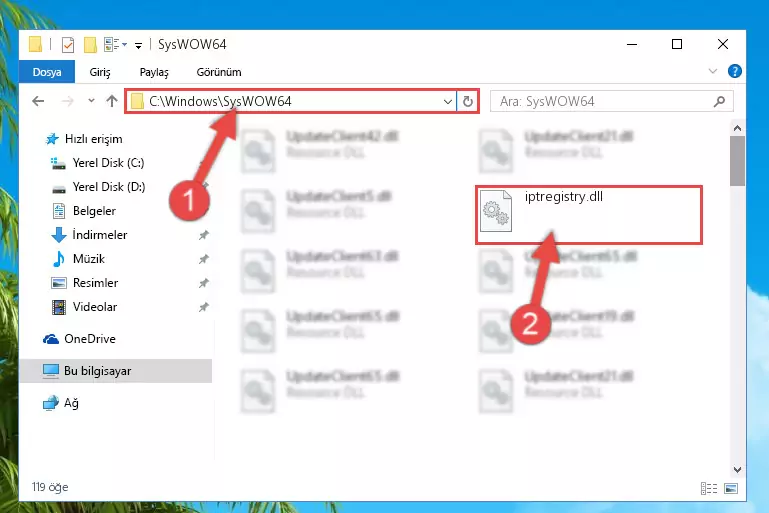Go back with the left arrow

click(38, 101)
